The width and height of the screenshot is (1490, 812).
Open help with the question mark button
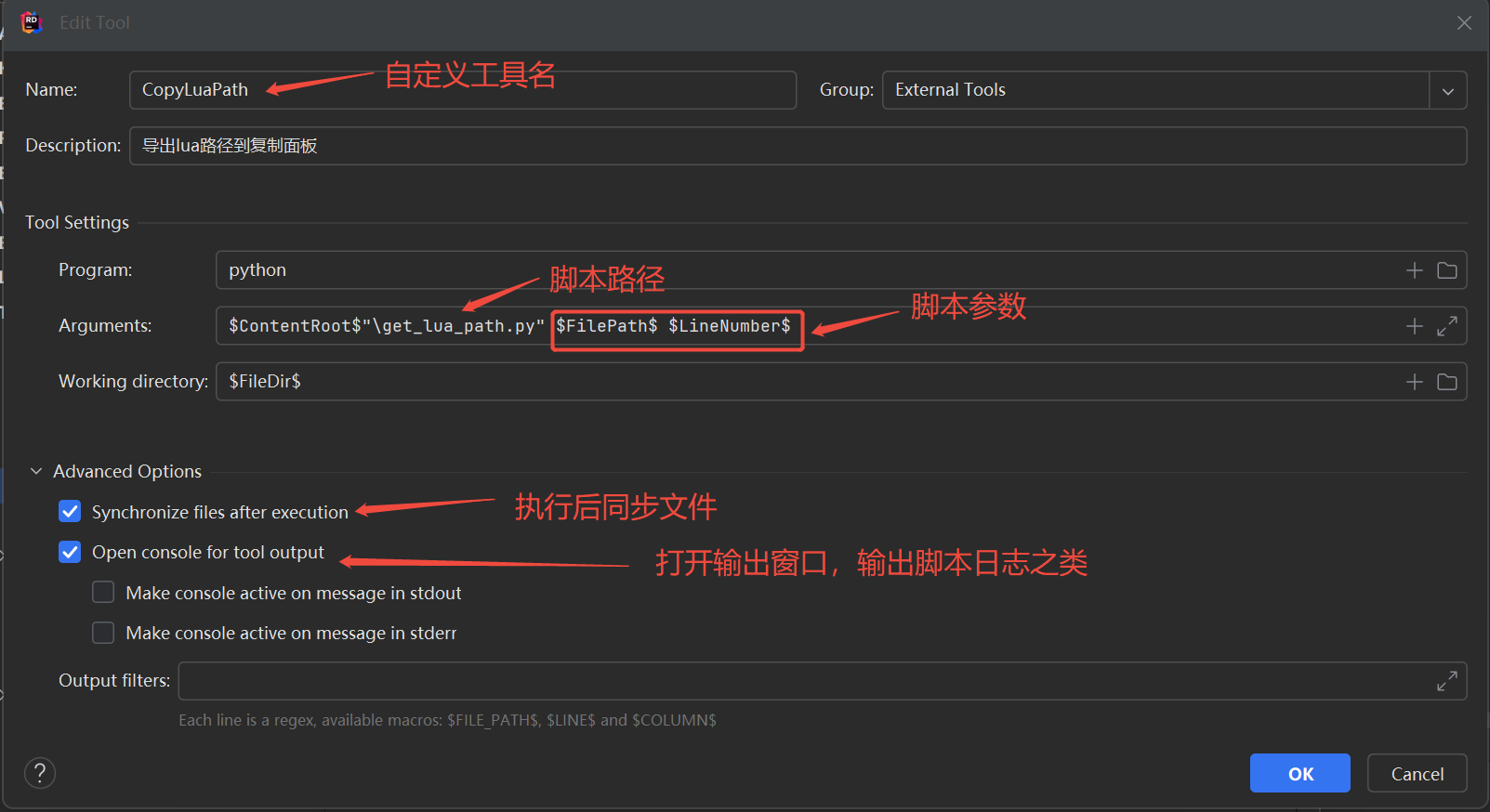tap(40, 773)
